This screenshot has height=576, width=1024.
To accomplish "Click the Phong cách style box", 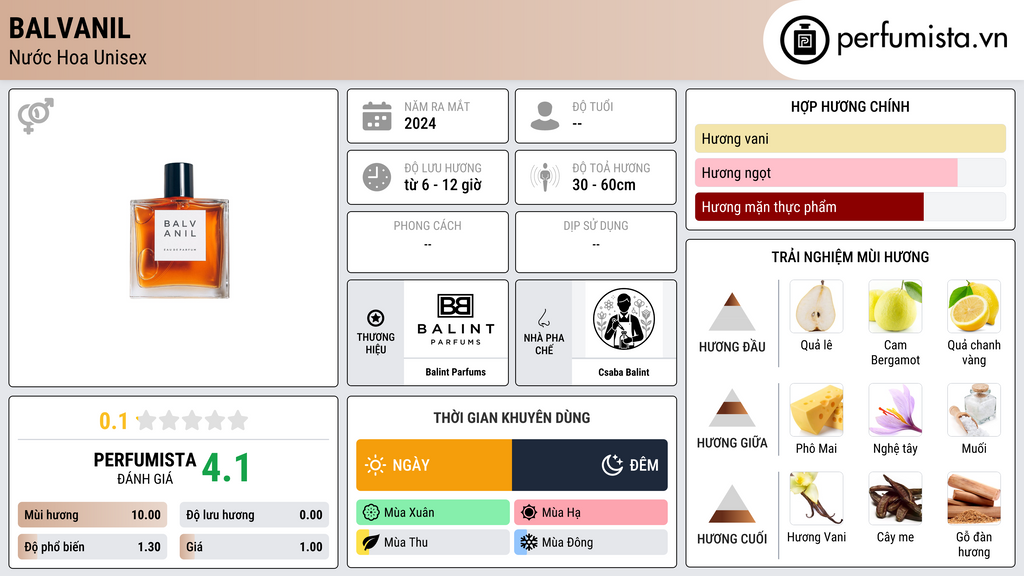I will click(428, 242).
